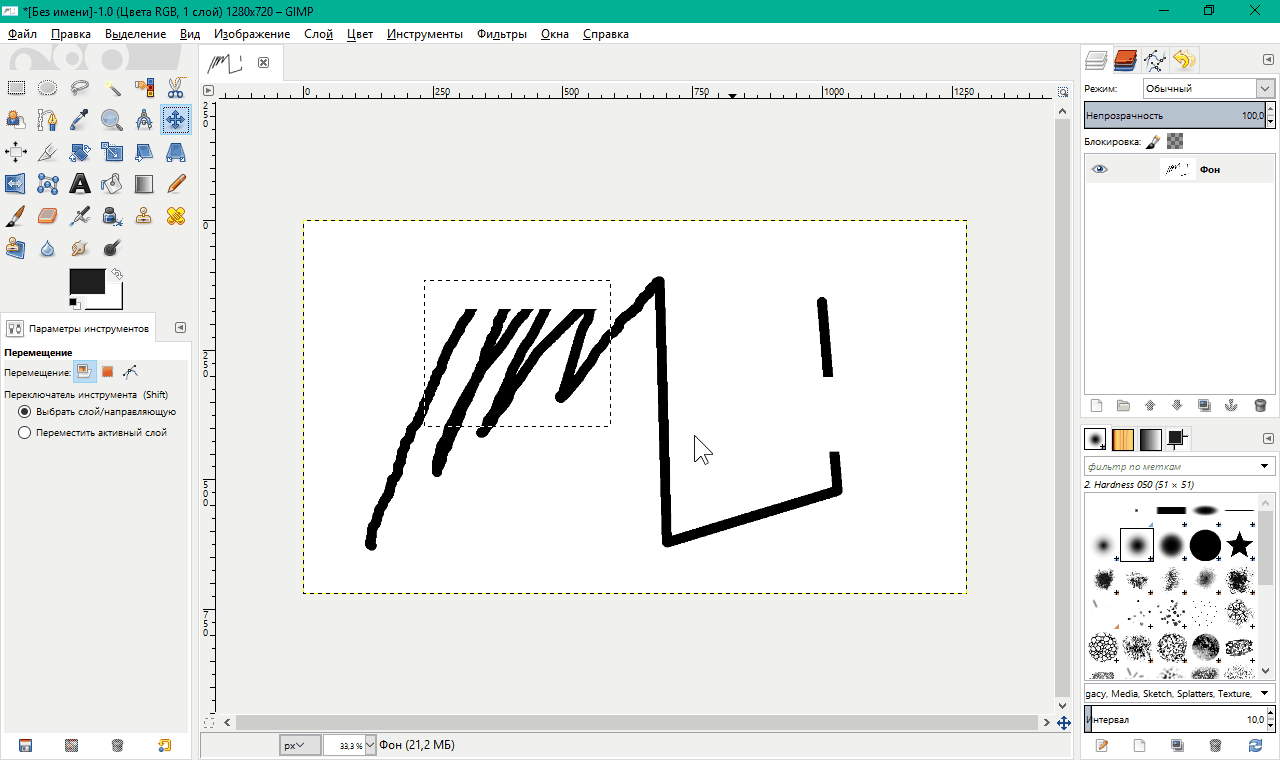
Task: Delete layer with the trash icon
Action: (x=1260, y=405)
